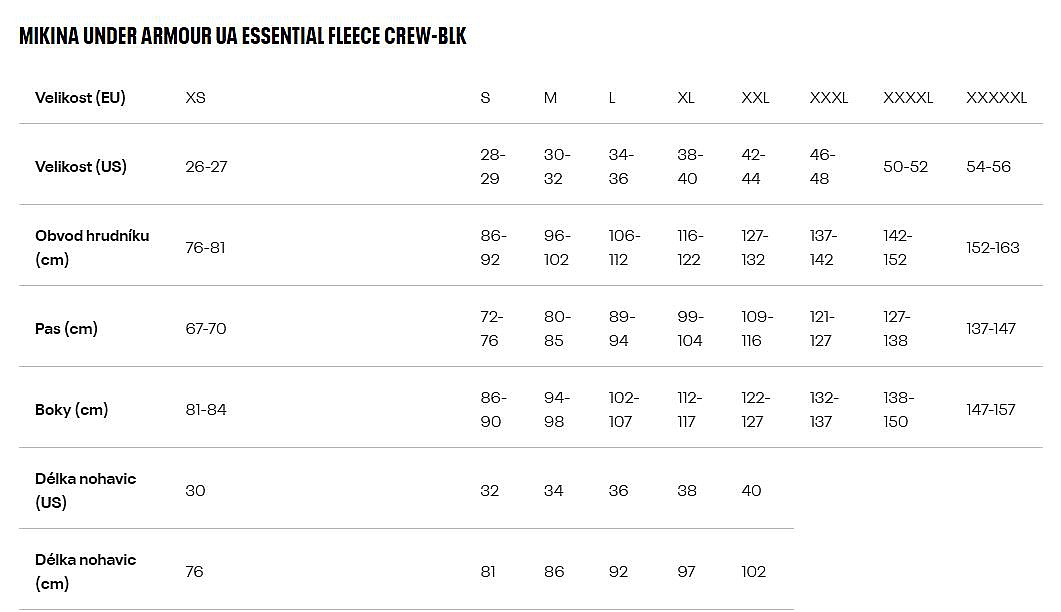The height and width of the screenshot is (612, 1061).
Task: Click waist measurement 137-147
Action: [x=991, y=329]
